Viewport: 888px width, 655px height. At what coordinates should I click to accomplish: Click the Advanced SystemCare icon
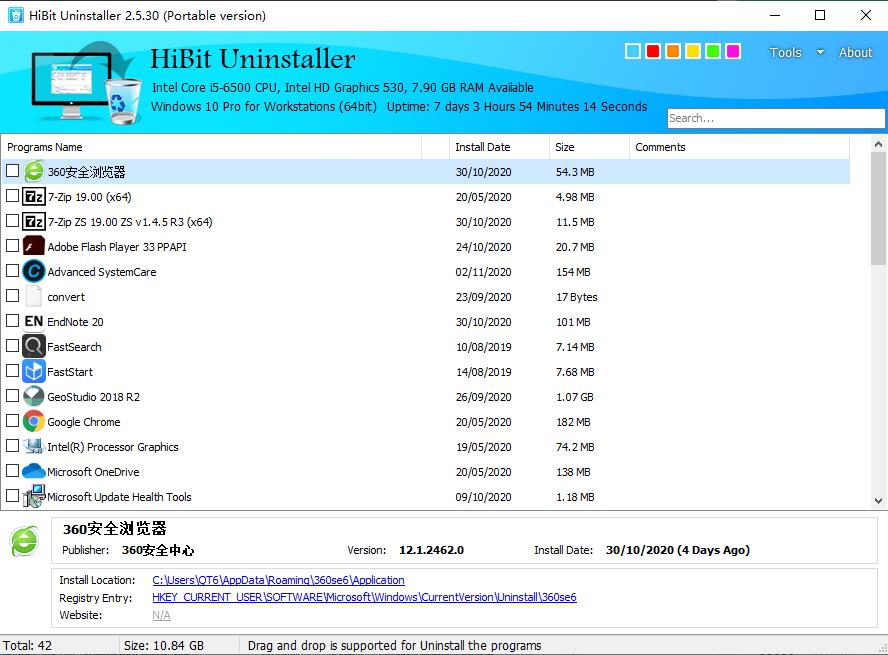point(34,271)
